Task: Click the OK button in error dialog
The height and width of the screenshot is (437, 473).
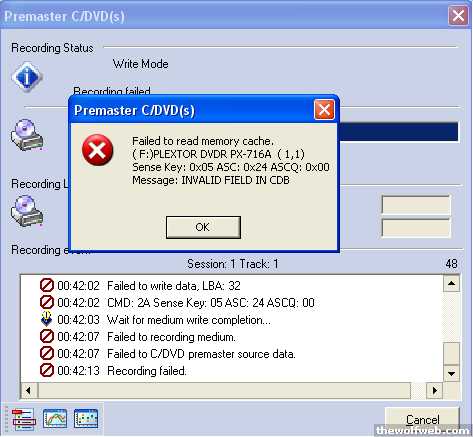Action: coord(203,227)
